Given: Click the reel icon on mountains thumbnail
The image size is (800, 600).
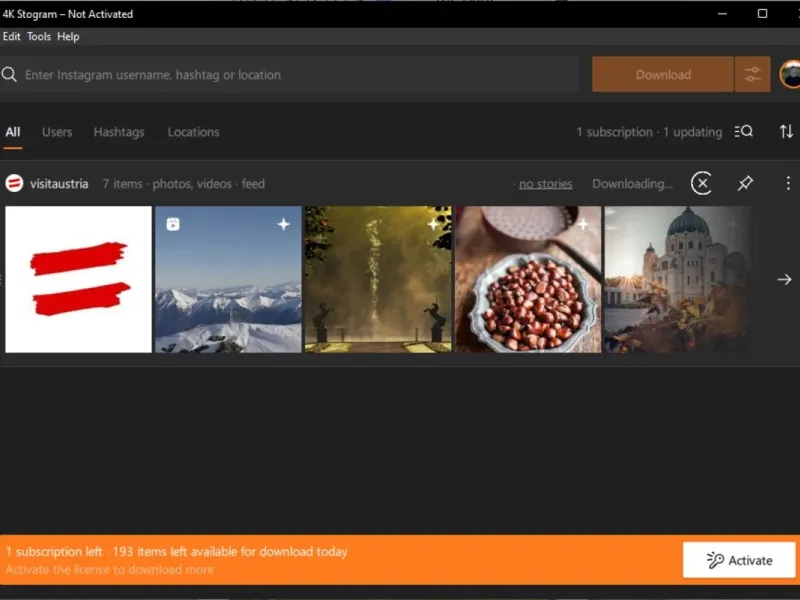Looking at the screenshot, I should [173, 224].
